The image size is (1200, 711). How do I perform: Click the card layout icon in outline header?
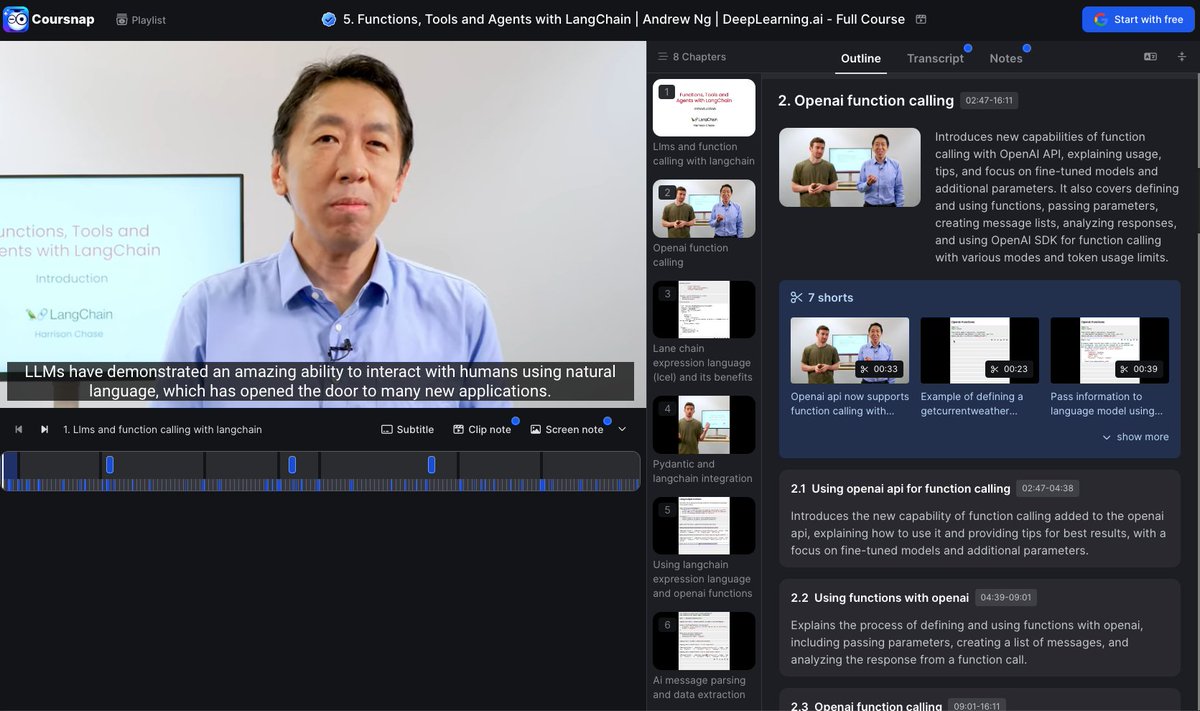(x=1150, y=57)
